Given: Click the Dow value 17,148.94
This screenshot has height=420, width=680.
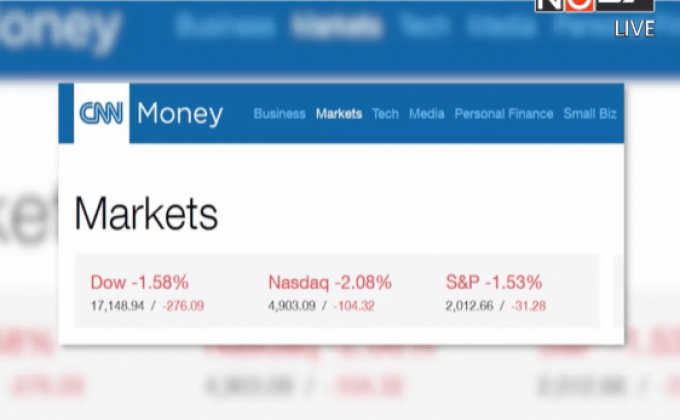Looking at the screenshot, I should click(117, 305).
